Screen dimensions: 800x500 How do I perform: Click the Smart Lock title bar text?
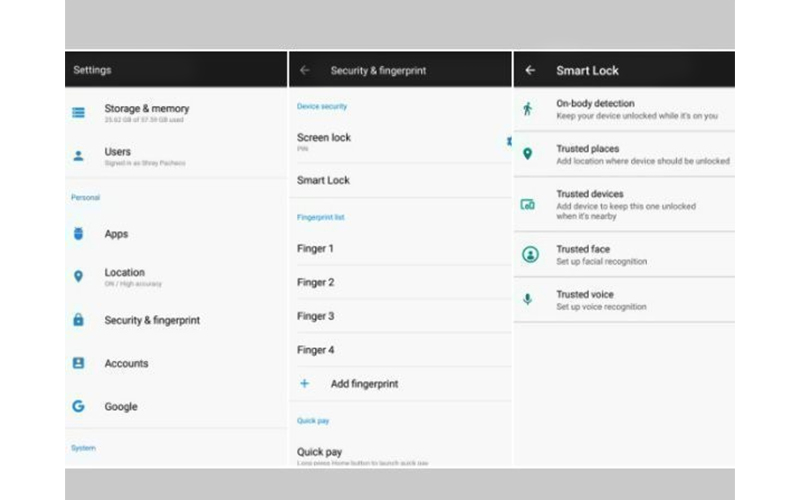click(587, 70)
